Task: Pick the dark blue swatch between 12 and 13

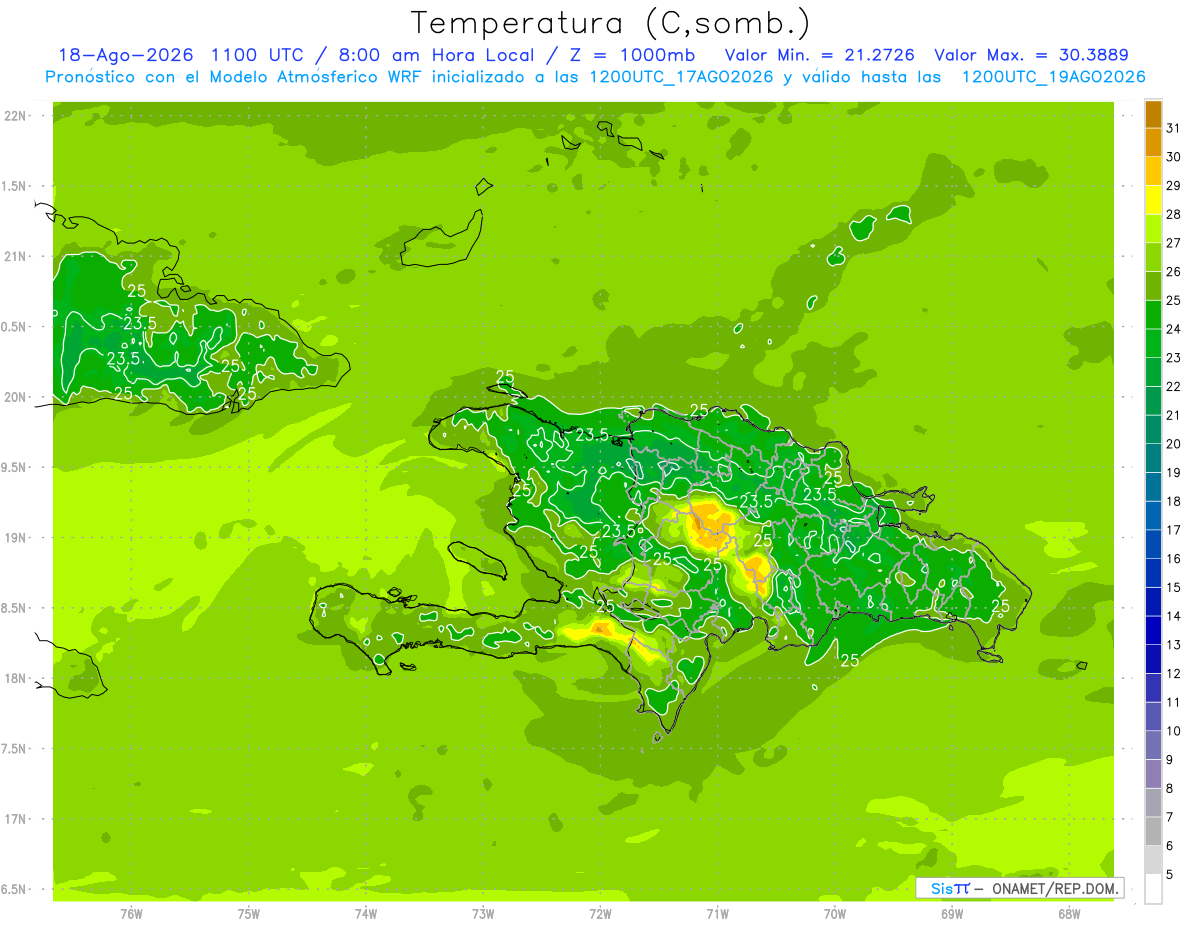Action: click(1153, 660)
